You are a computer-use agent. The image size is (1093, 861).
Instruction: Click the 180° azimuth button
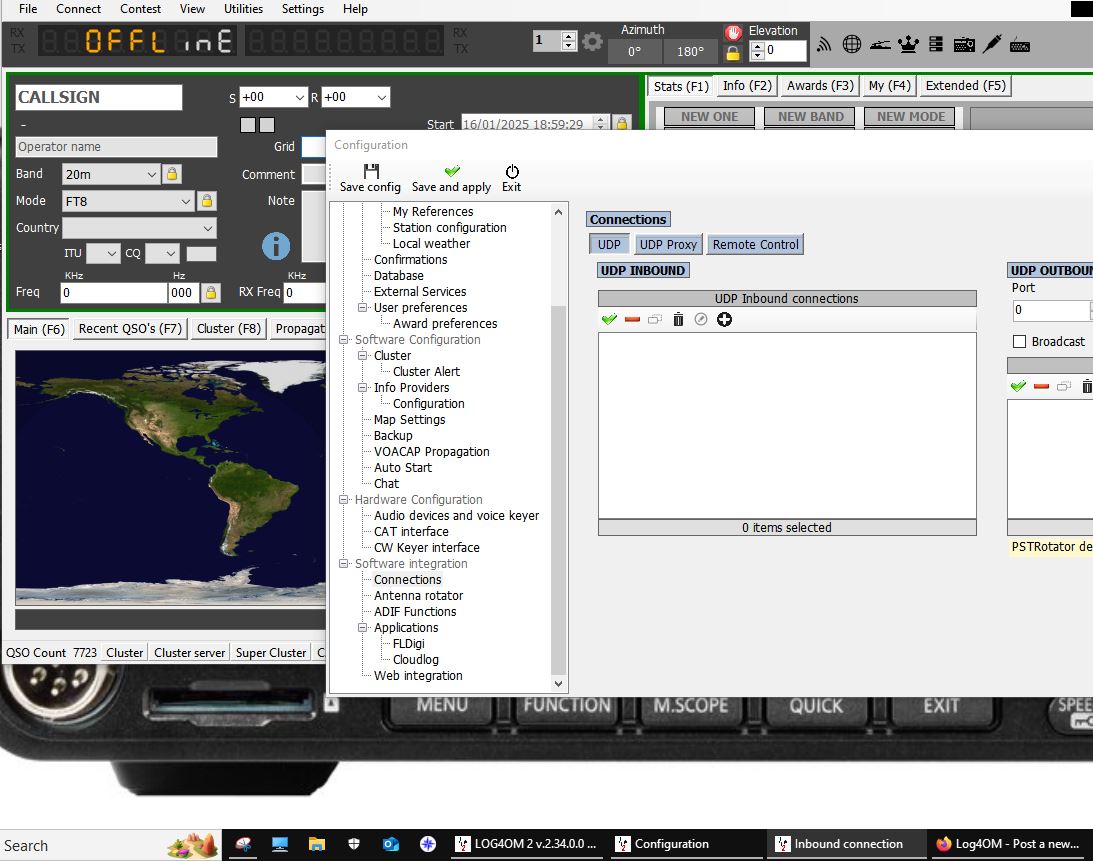pos(690,52)
